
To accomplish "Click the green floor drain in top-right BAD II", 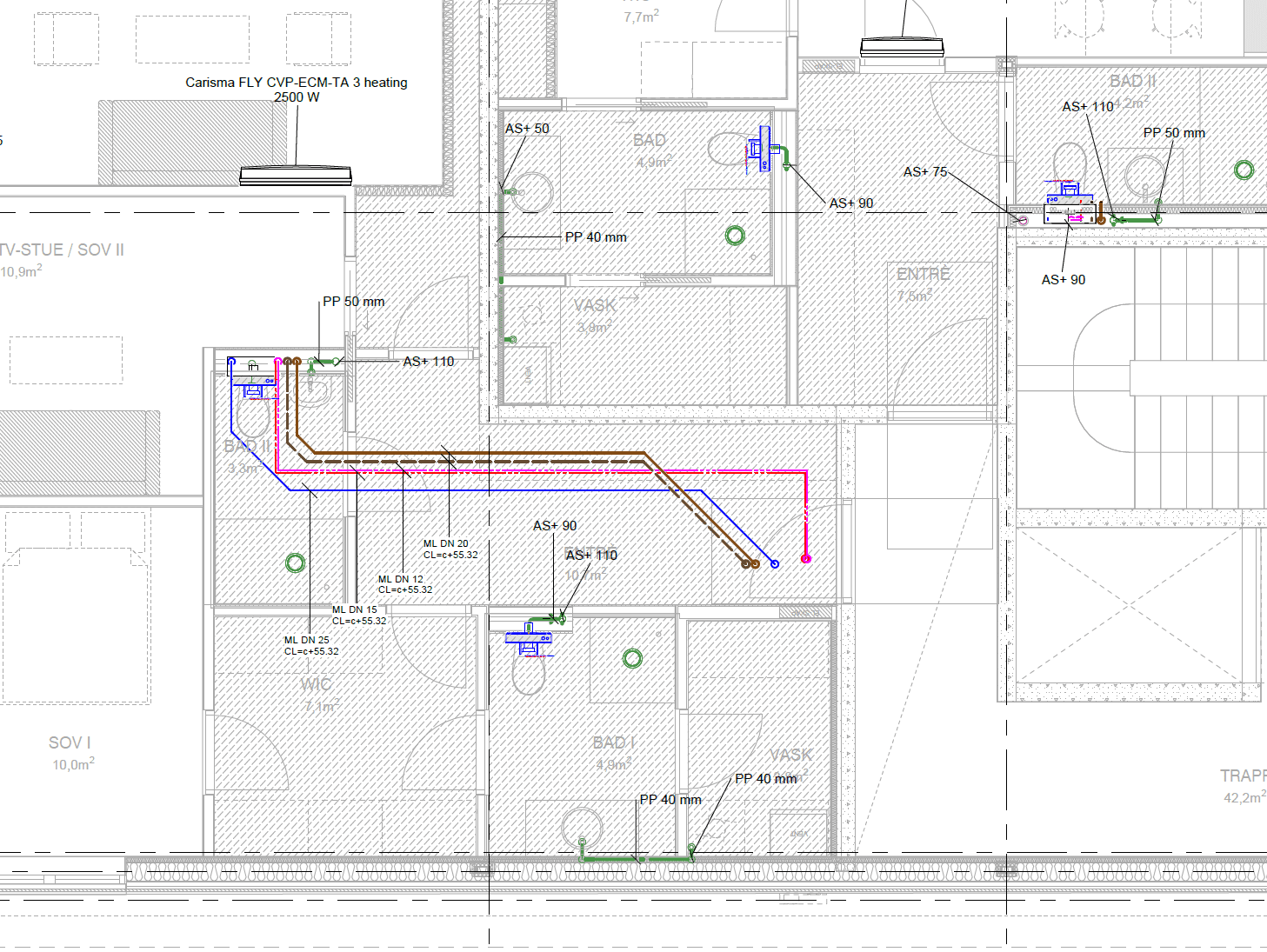I will point(1244,170).
